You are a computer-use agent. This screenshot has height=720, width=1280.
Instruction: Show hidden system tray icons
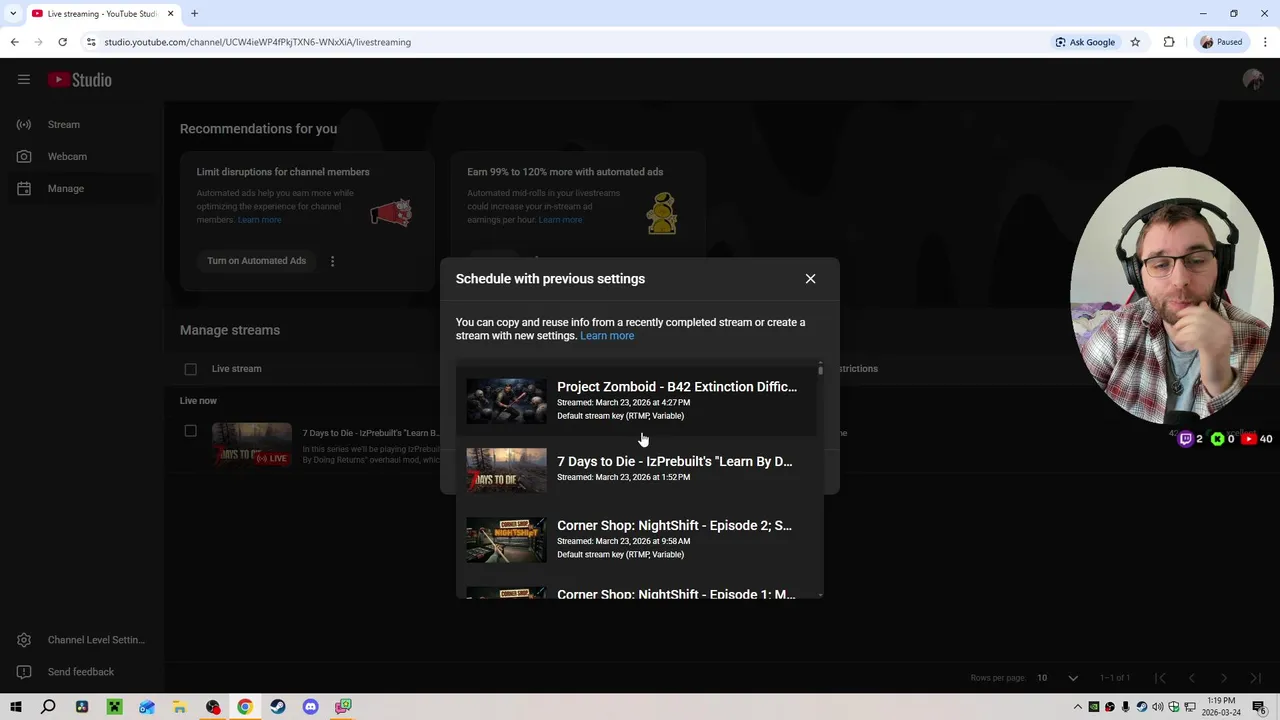[x=1078, y=707]
